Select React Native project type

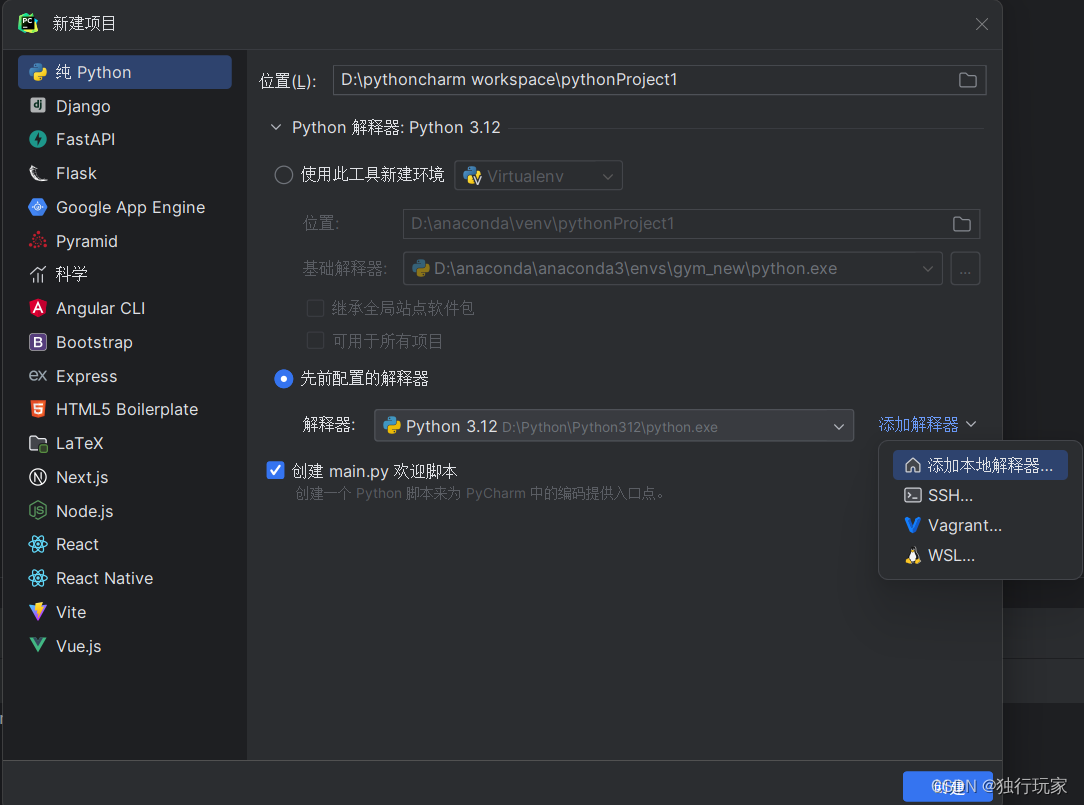124,578
